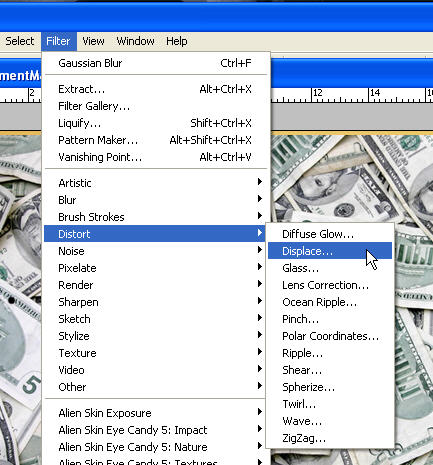Launch Filter Gallery dialog
Viewport: 433px width, 465px height.
[x=155, y=106]
